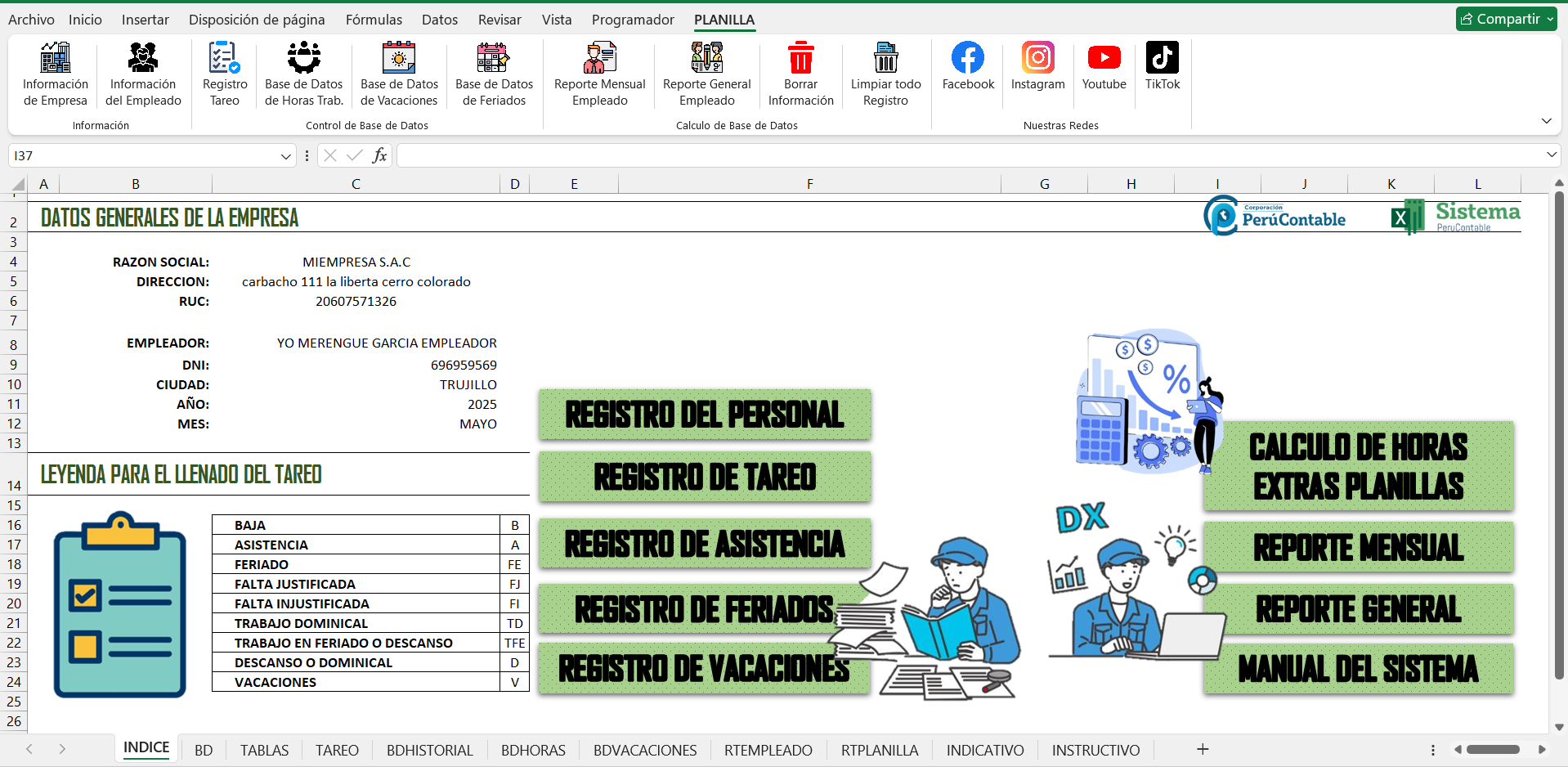Viewport: 1568px width, 767px height.
Task: Open the Compartir share dropdown
Action: click(x=1507, y=19)
